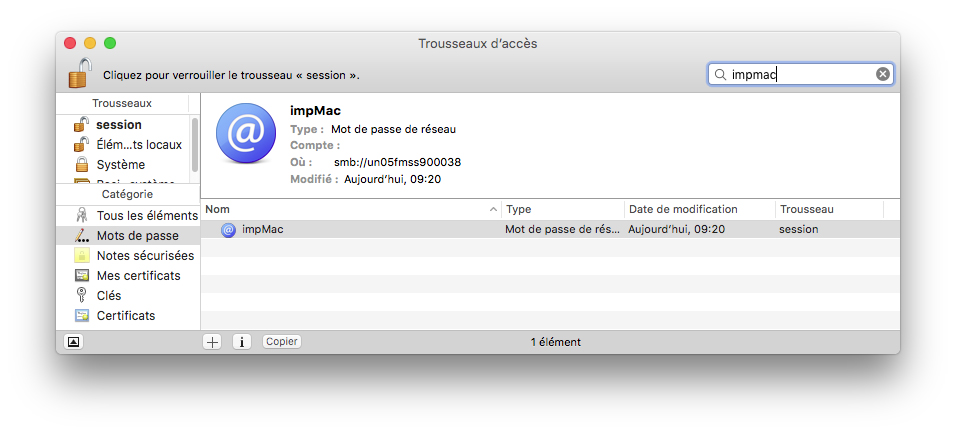This screenshot has width=956, height=434.
Task: Click the plus icon to add an item
Action: (212, 342)
